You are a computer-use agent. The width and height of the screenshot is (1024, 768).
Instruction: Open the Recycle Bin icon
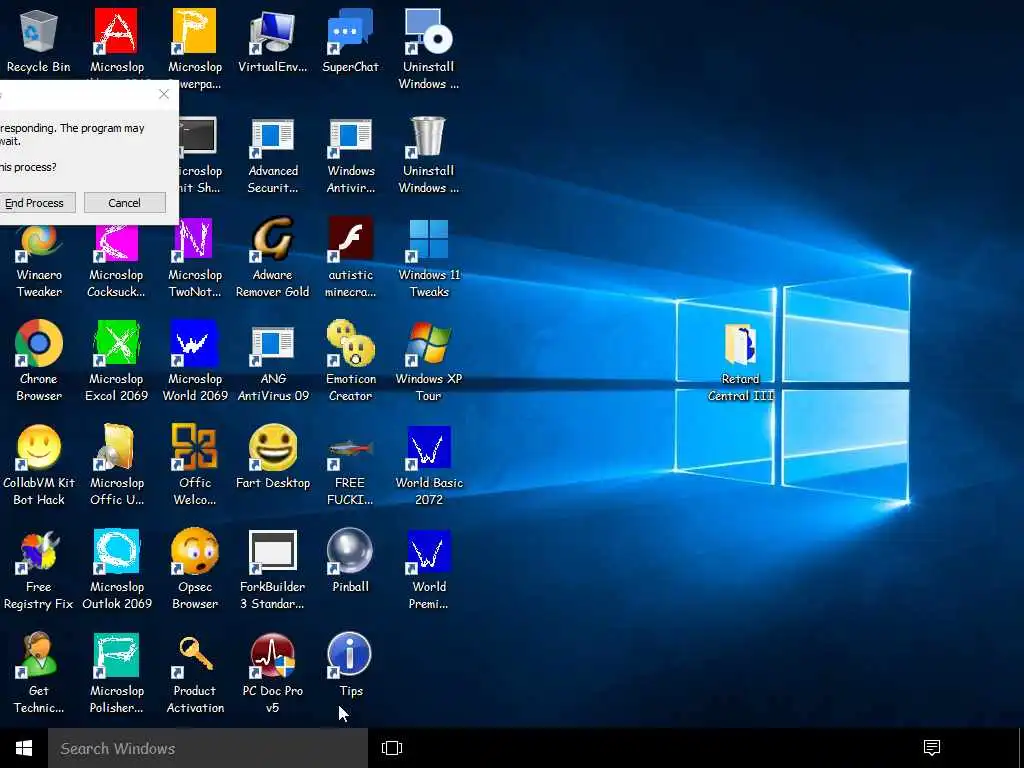tap(39, 31)
